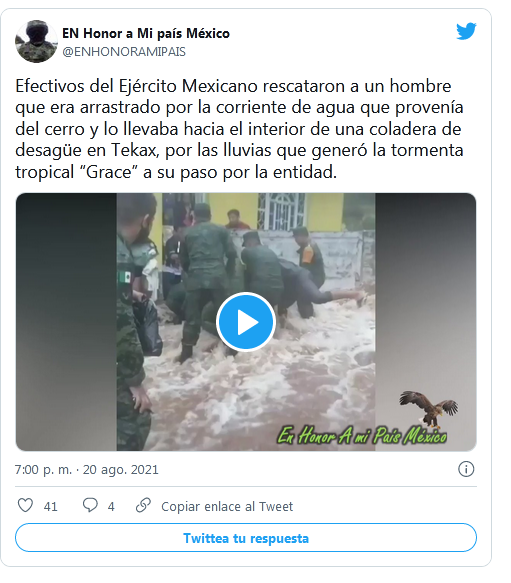Click Twittea tu respuesta button
Viewport: 511px width, 583px height.
(x=246, y=538)
